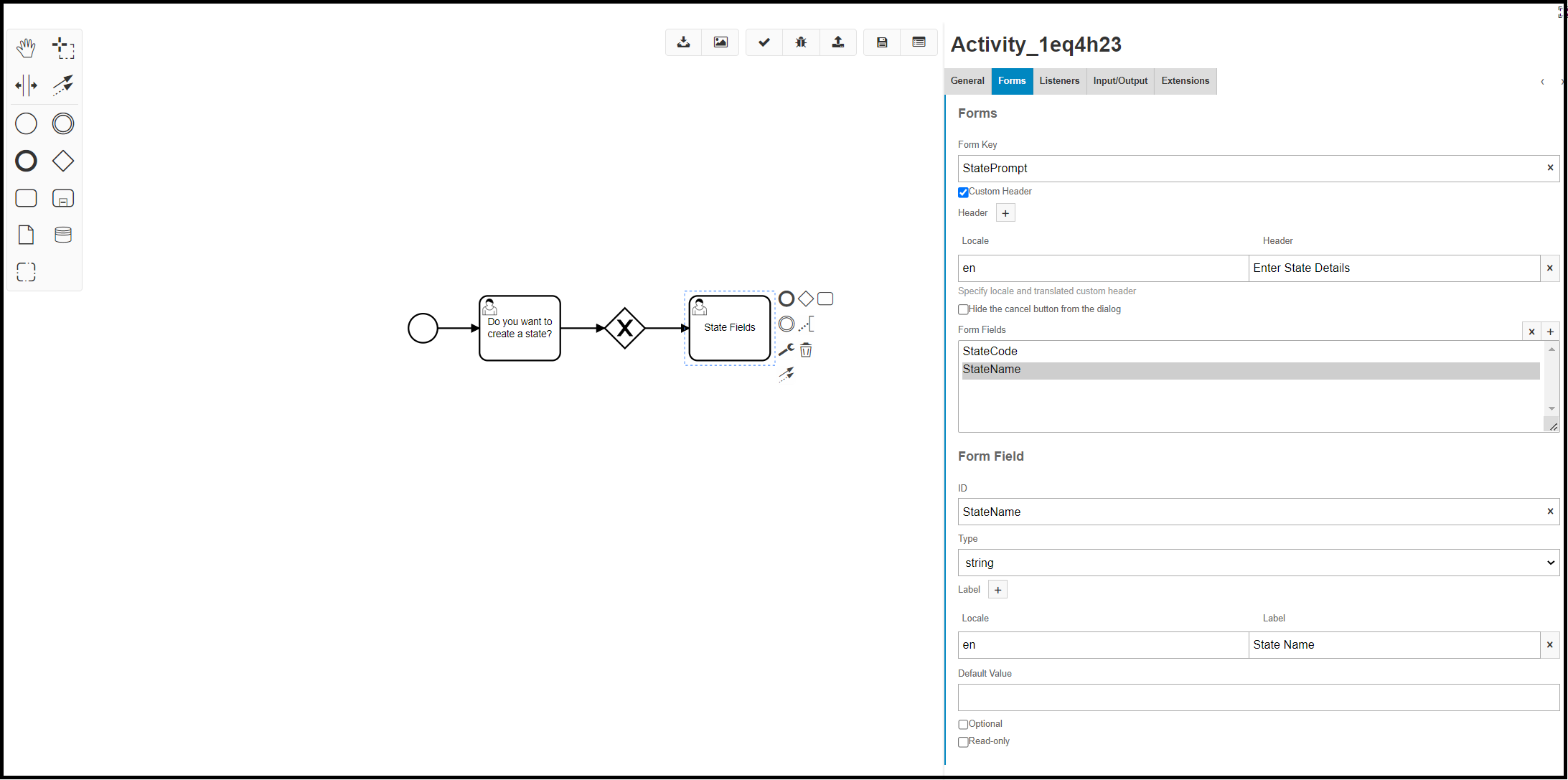Image resolution: width=1568 pixels, height=780 pixels.
Task: Select the global connect tool
Action: coord(63,85)
